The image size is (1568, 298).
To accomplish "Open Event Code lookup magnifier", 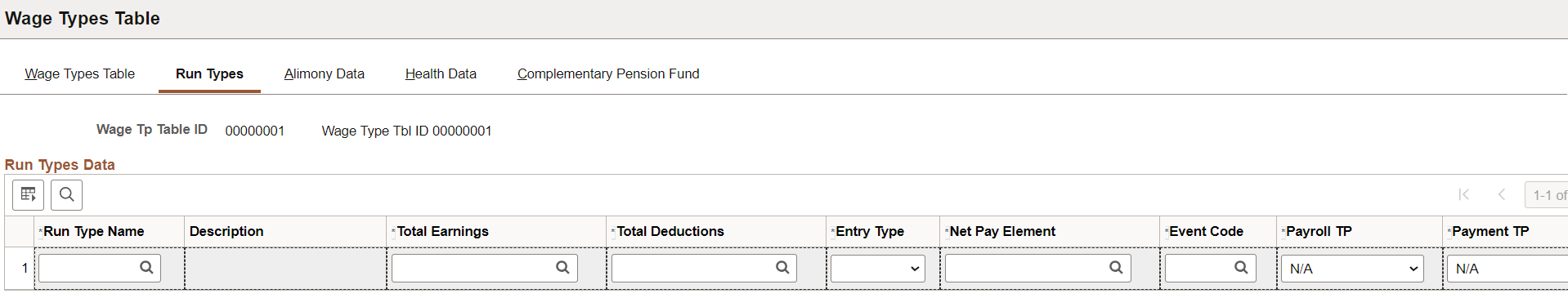I will coord(1241,268).
